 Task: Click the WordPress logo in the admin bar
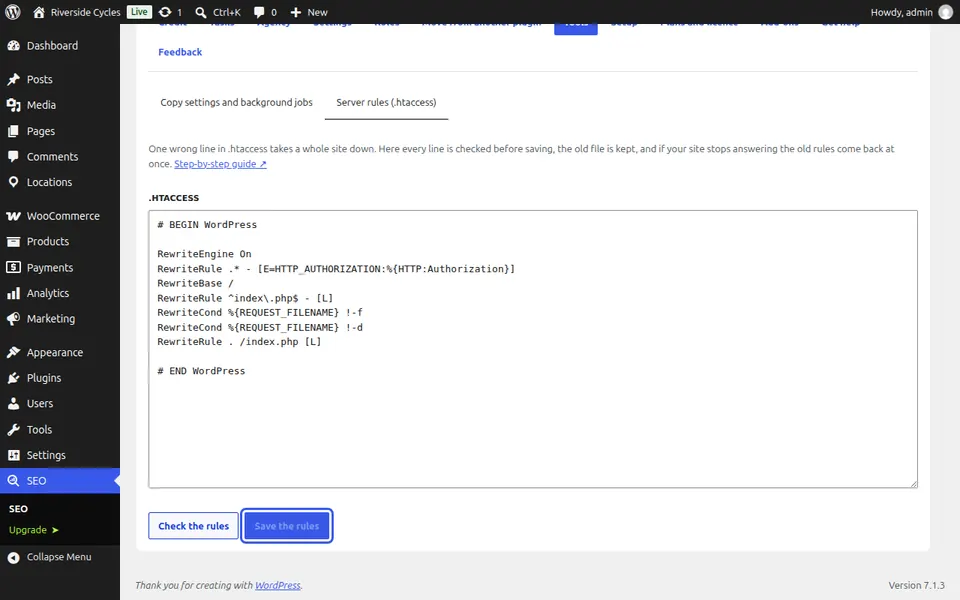(x=13, y=12)
